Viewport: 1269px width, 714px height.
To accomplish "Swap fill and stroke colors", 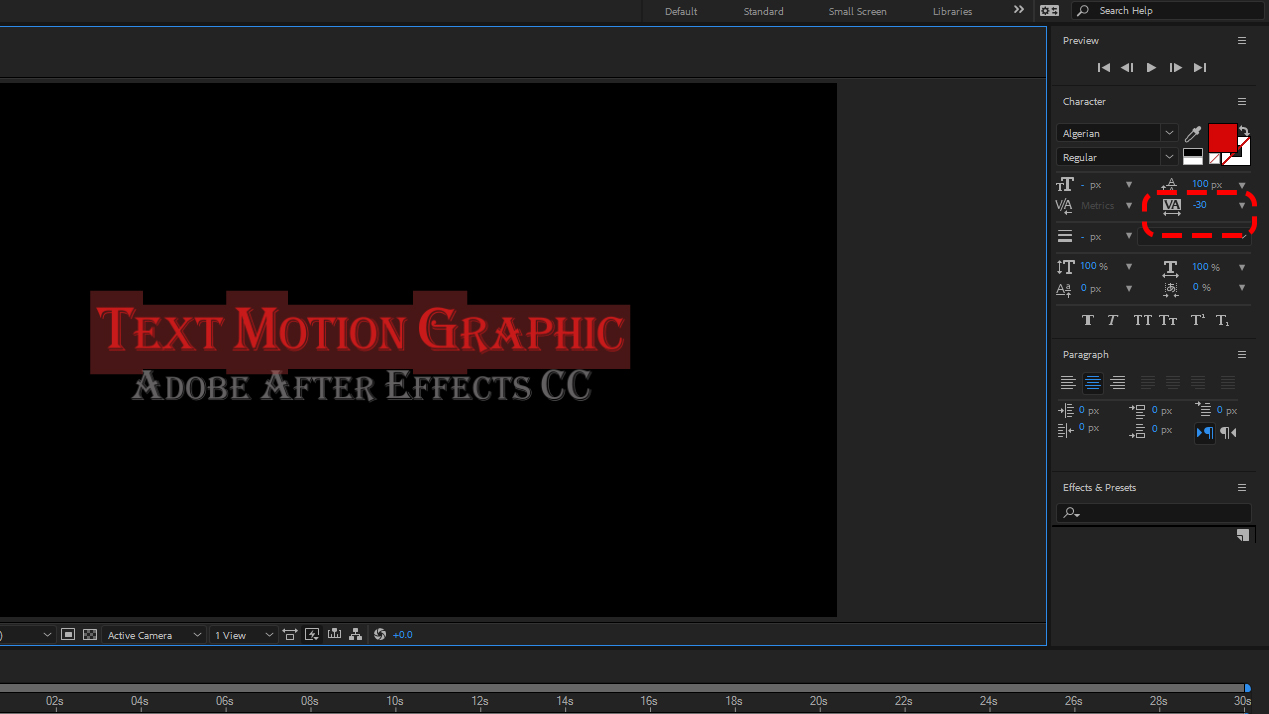I will point(1244,131).
